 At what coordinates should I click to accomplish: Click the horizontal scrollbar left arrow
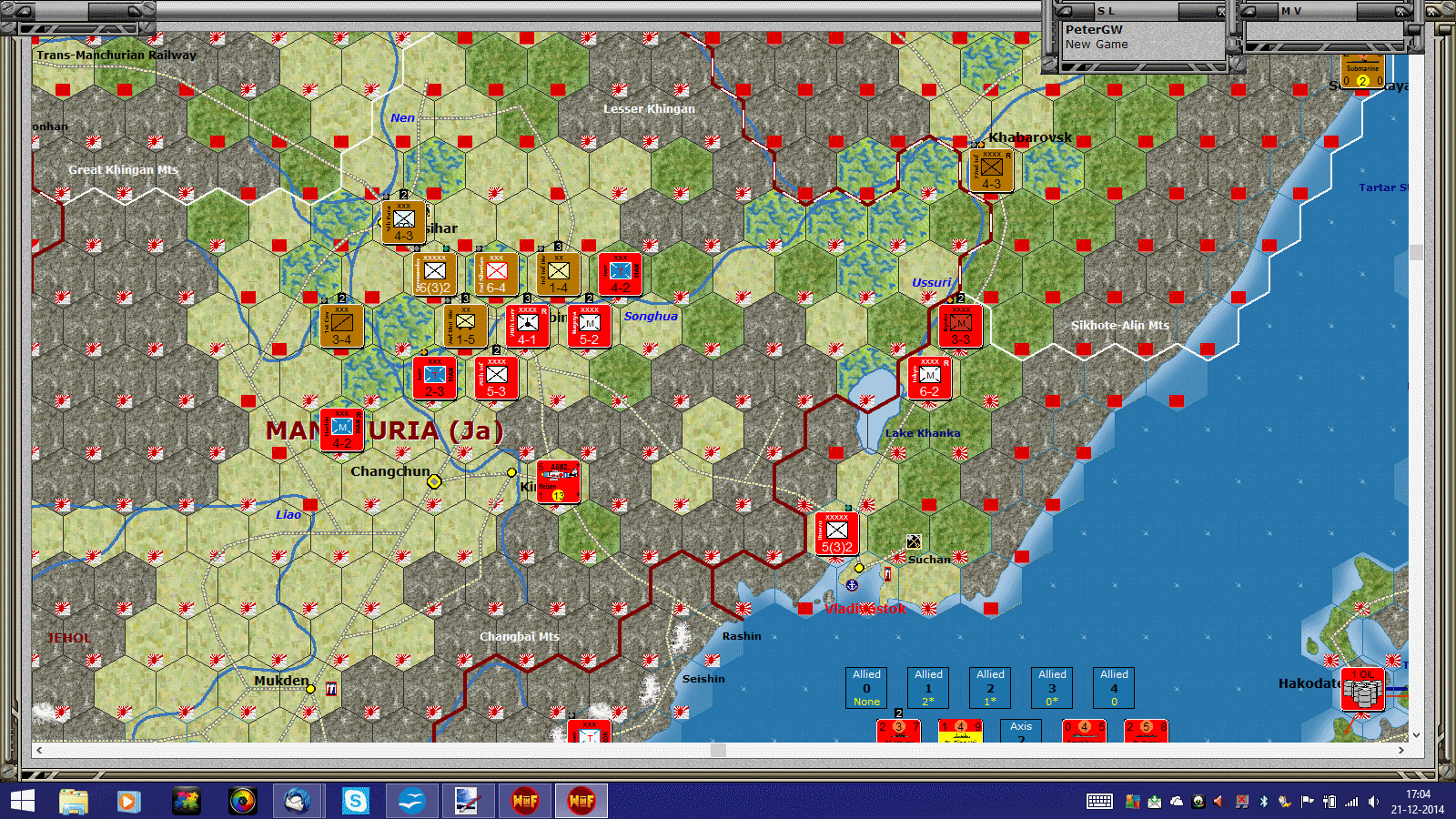pos(38,750)
